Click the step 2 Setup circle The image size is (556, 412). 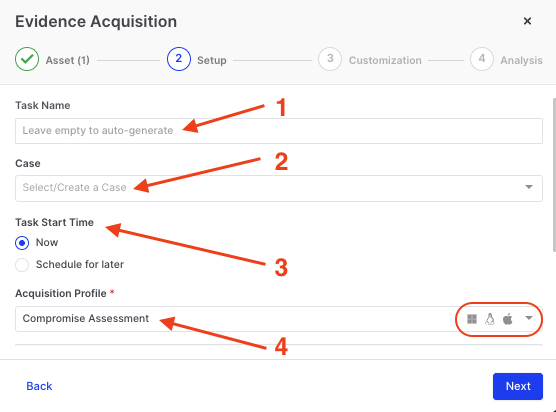pyautogui.click(x=179, y=59)
